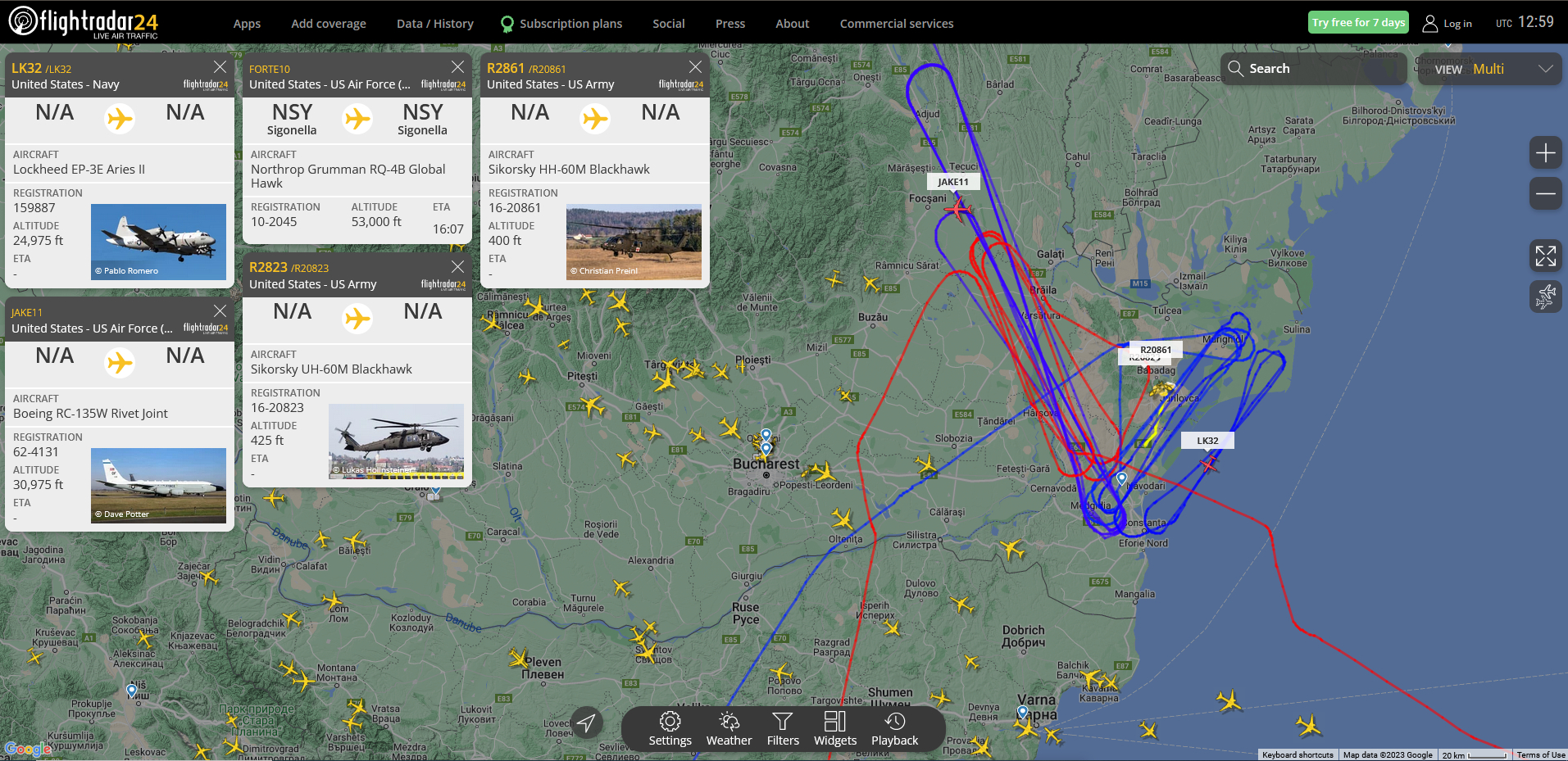Open the EP-3E Aries II photo thumbnail

(x=158, y=242)
